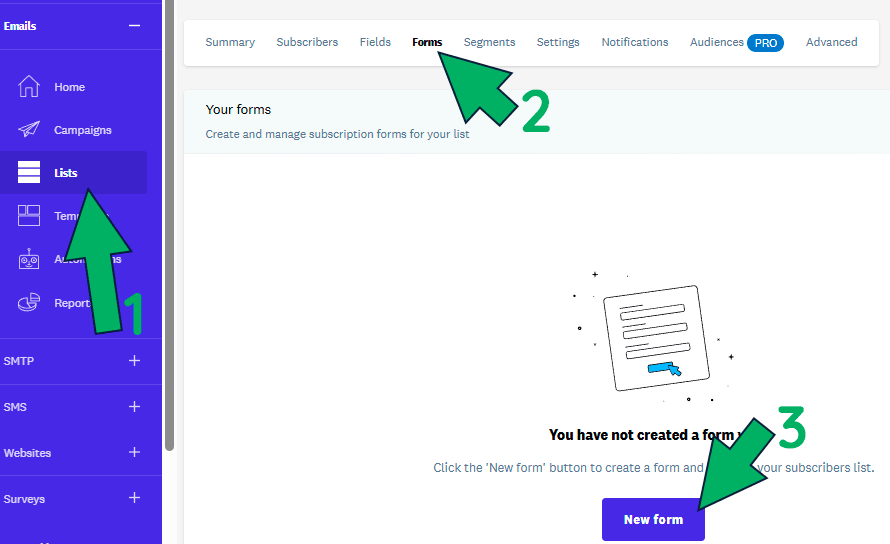Expand the SMS section
Screen dimensions: 890x544
(x=134, y=407)
